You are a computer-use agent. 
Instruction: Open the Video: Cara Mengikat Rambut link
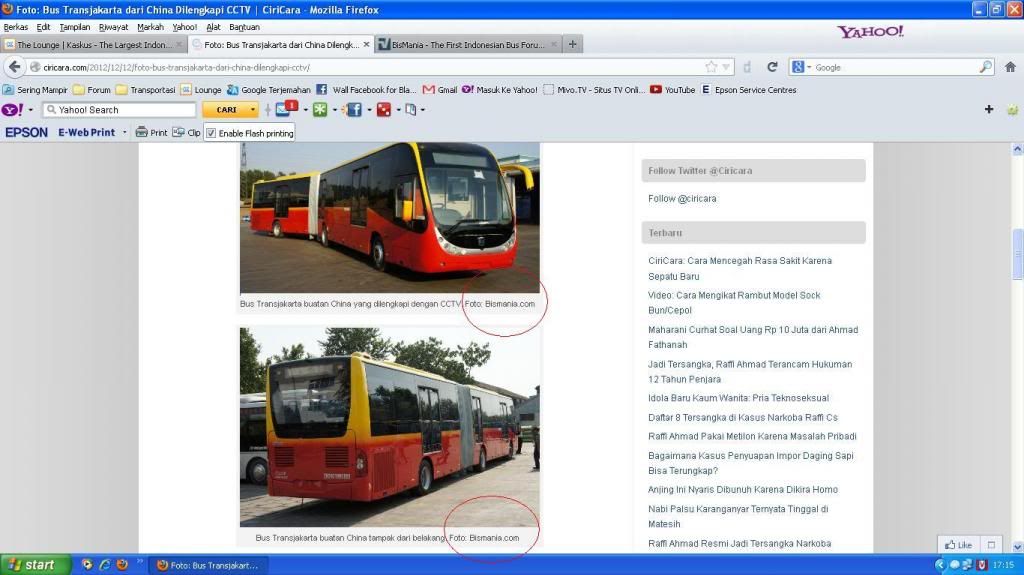pyautogui.click(x=734, y=302)
